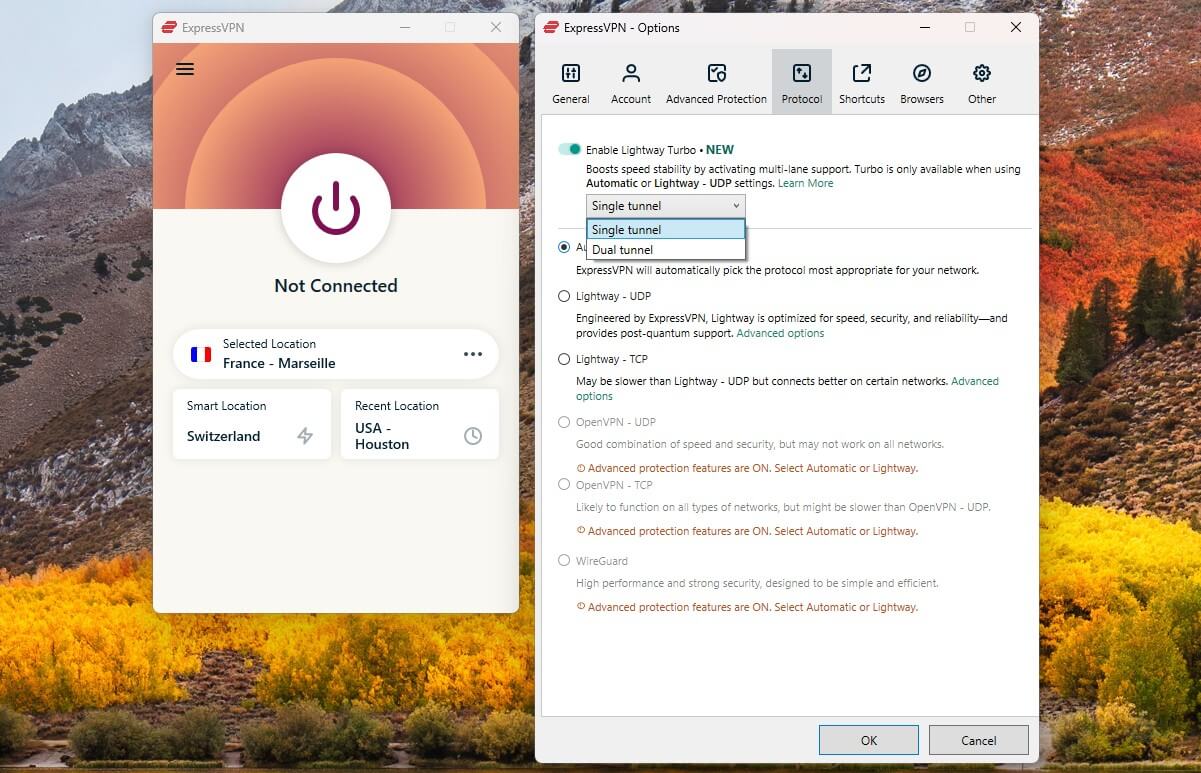The width and height of the screenshot is (1201, 773).
Task: Open Advanced options link under Lightway - TCP
Action: click(x=975, y=381)
